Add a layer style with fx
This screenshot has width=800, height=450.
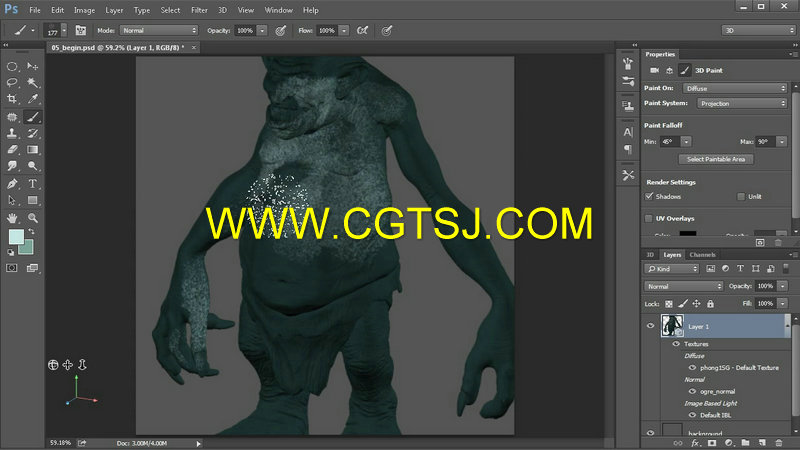[x=695, y=443]
